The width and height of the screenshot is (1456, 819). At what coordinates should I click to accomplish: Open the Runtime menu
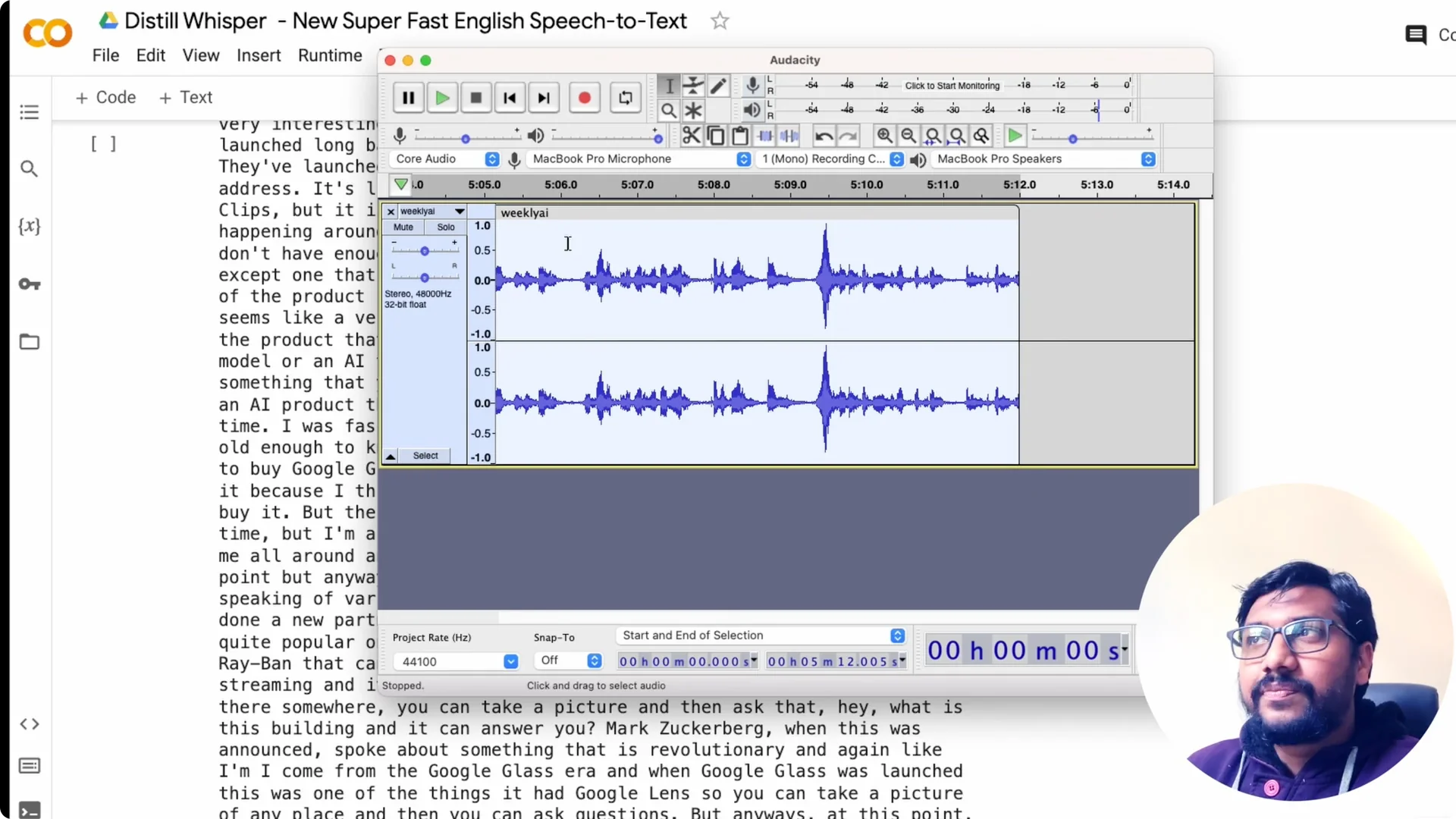tap(330, 55)
